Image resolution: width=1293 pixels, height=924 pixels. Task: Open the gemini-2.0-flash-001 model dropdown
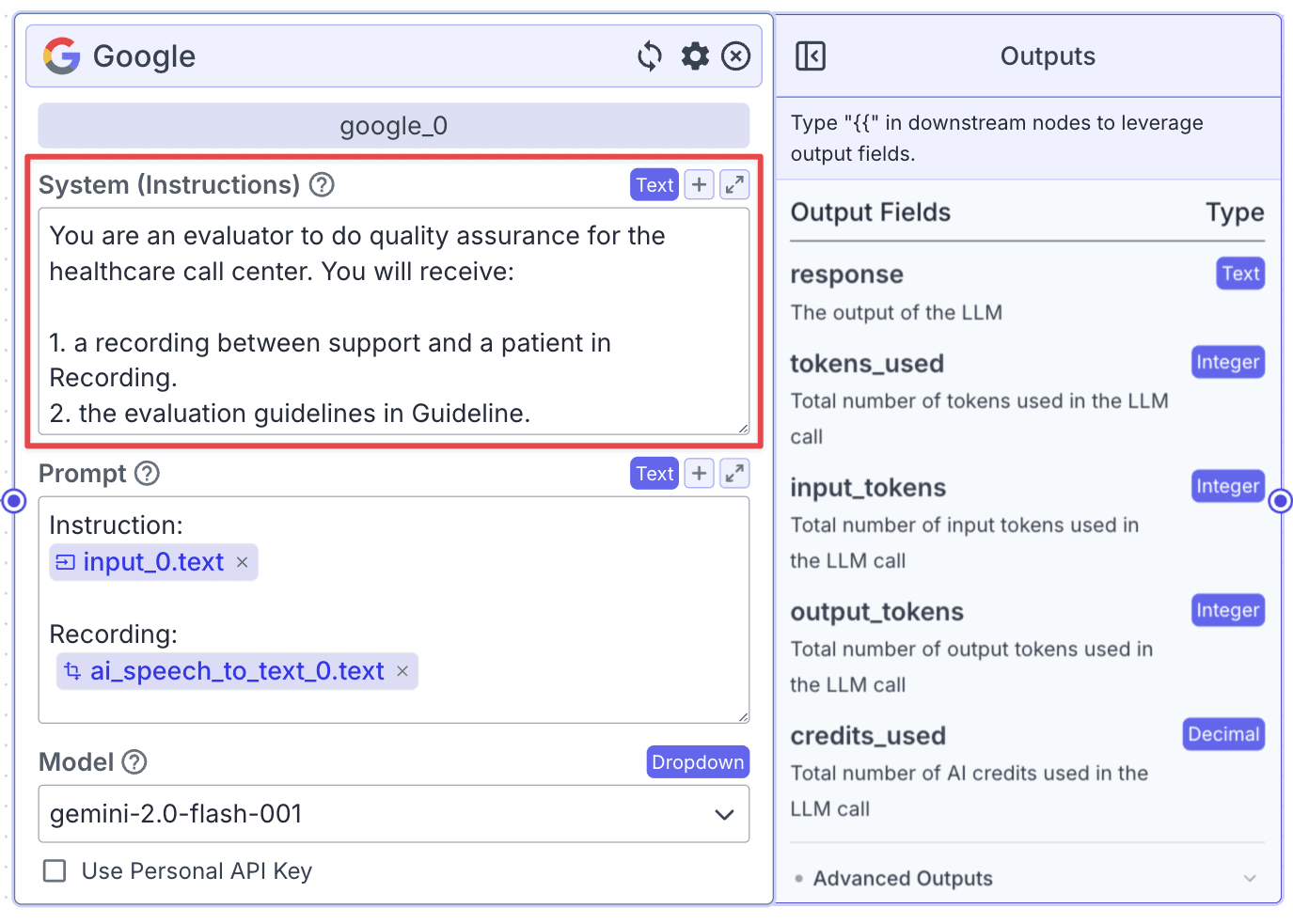(x=394, y=814)
